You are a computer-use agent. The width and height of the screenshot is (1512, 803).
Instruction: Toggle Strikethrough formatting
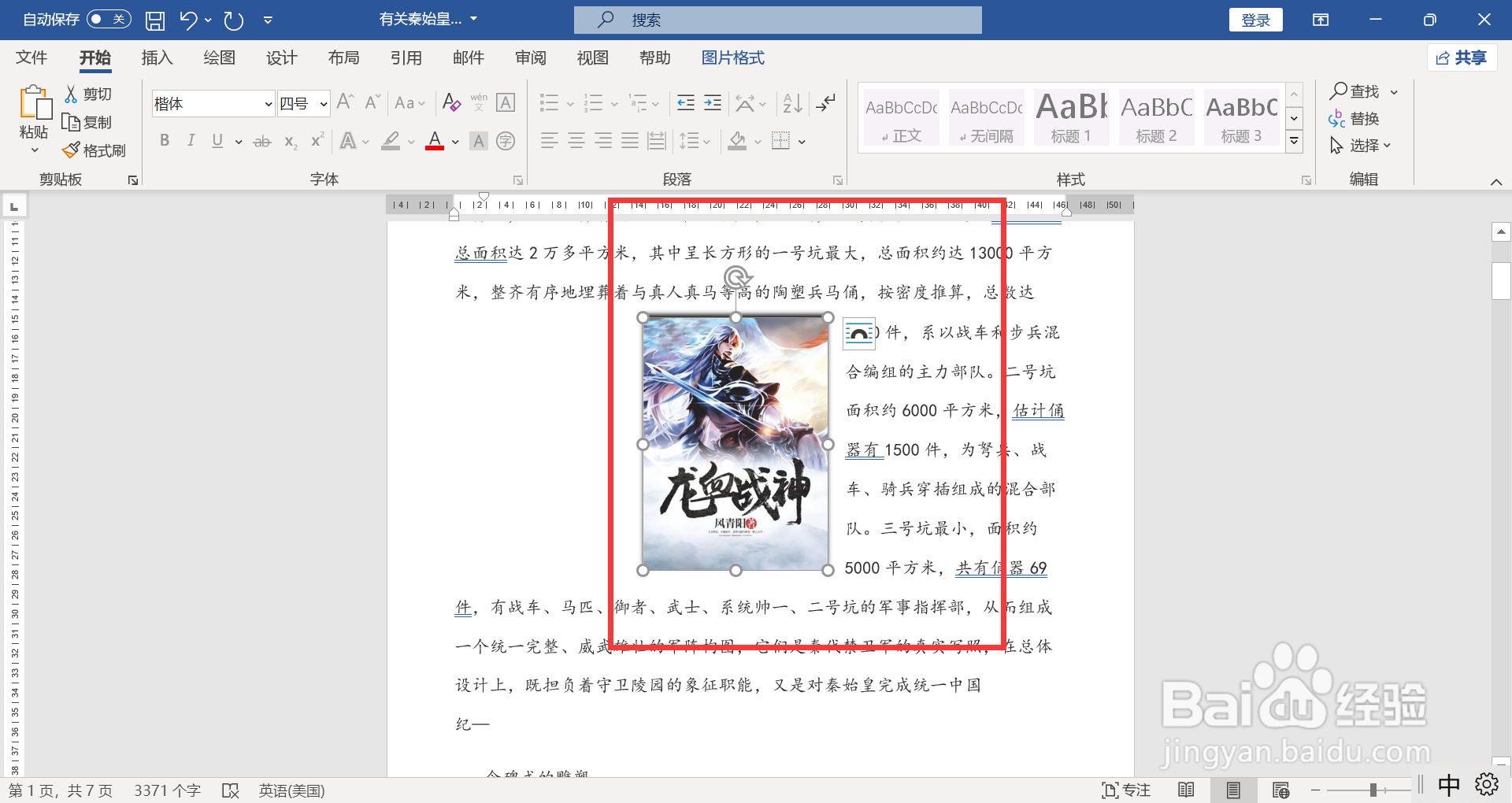point(262,142)
